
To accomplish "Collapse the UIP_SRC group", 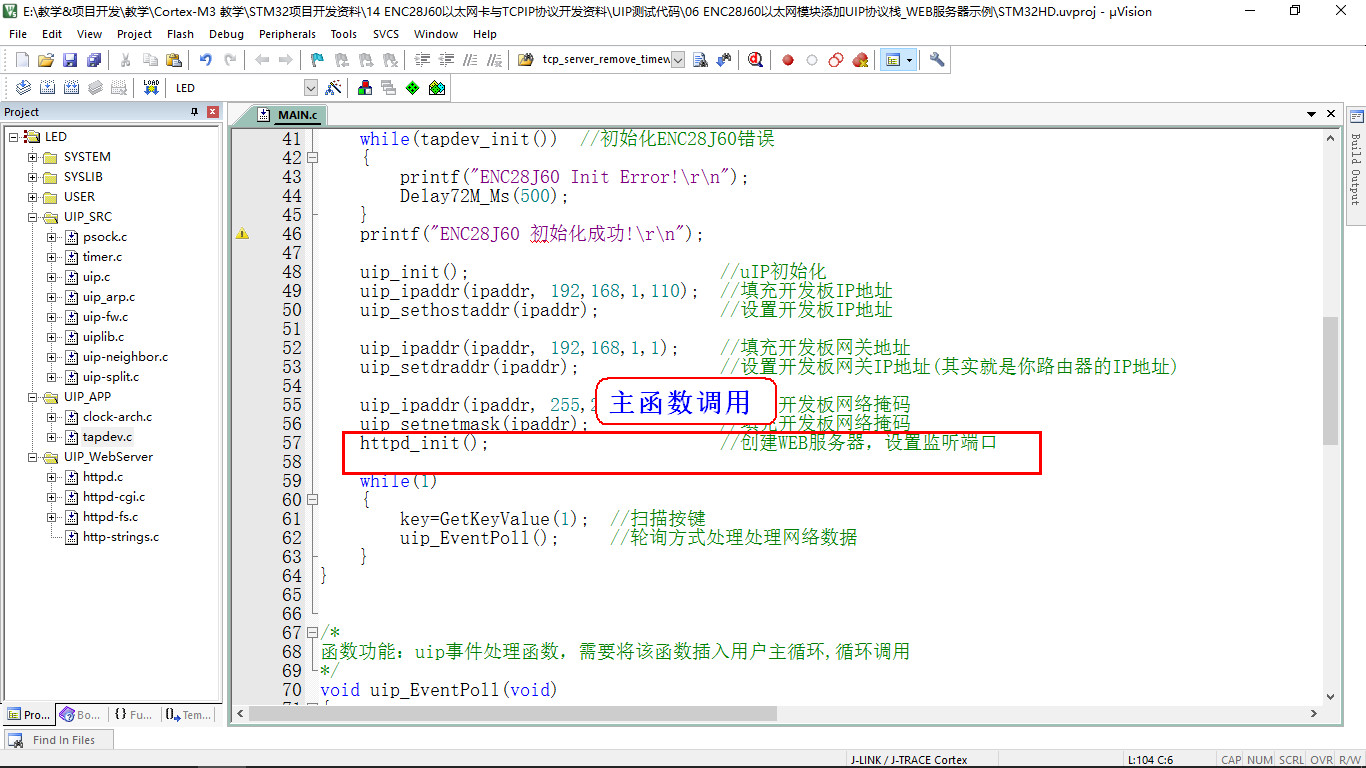I will point(32,217).
